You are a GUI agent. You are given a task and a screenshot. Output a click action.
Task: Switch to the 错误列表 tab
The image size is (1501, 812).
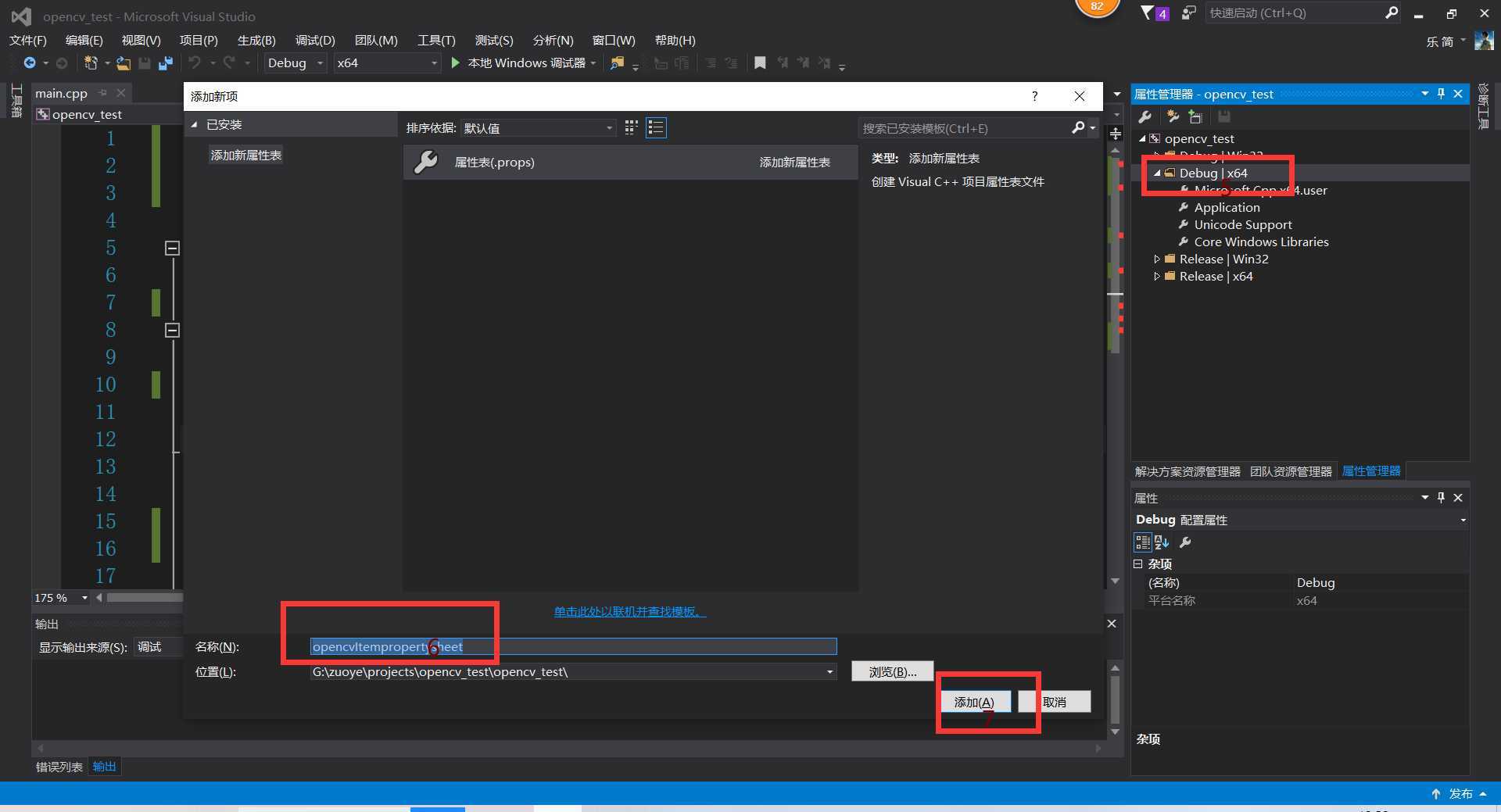point(59,767)
